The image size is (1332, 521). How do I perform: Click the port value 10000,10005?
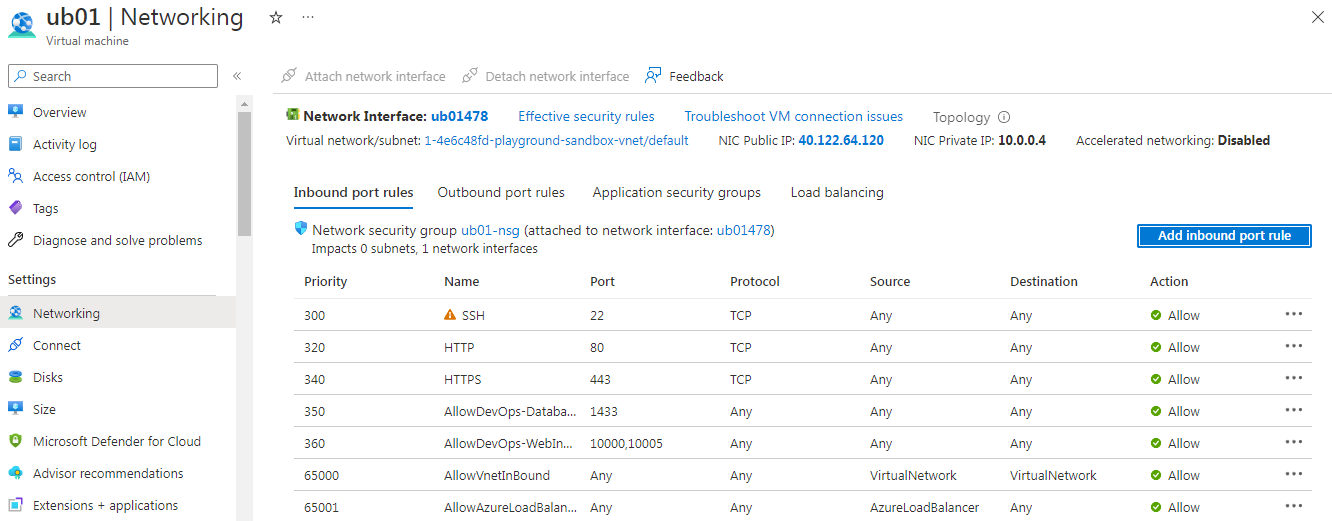pos(626,443)
